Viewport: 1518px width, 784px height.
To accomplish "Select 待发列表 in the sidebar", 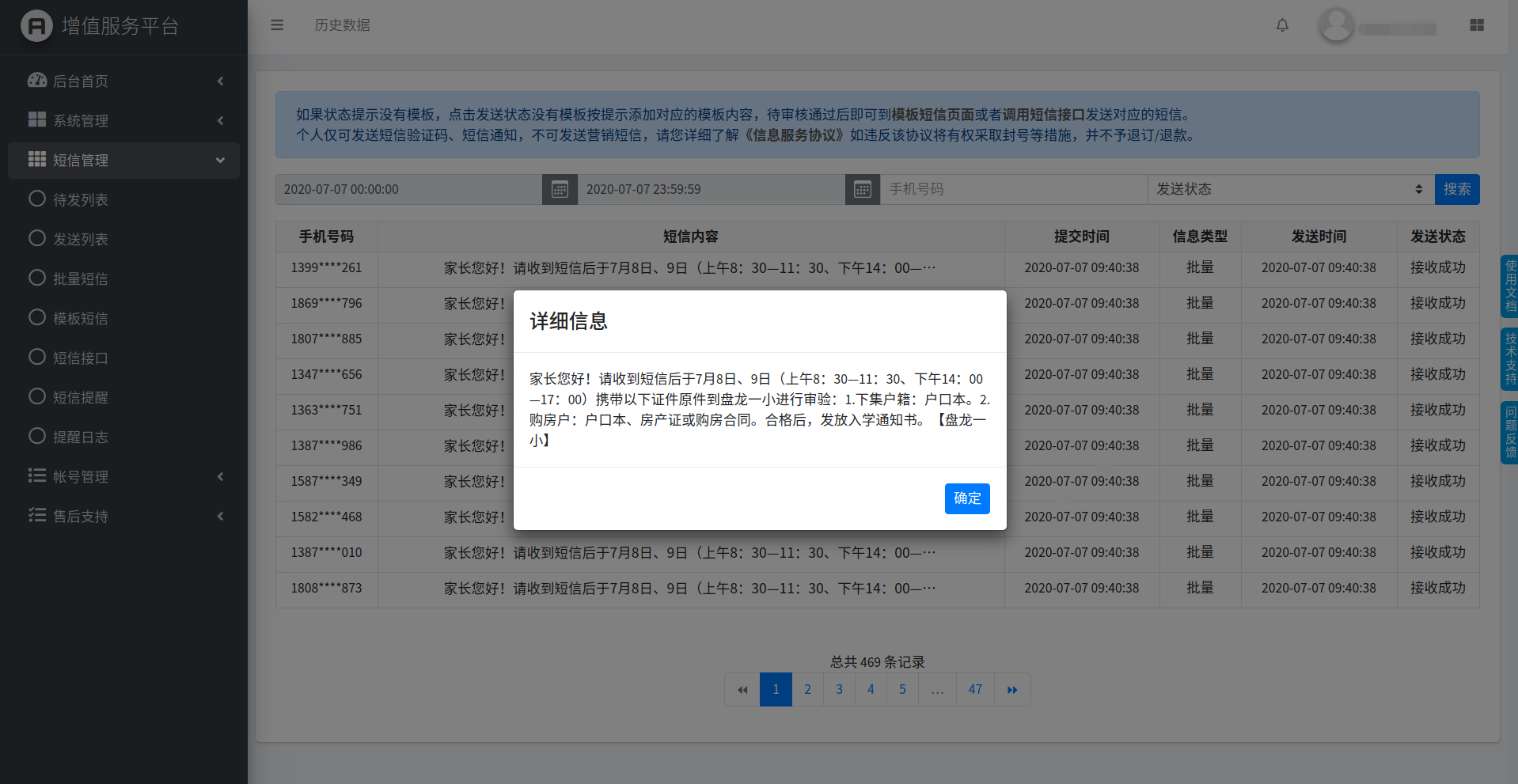I will pos(80,200).
